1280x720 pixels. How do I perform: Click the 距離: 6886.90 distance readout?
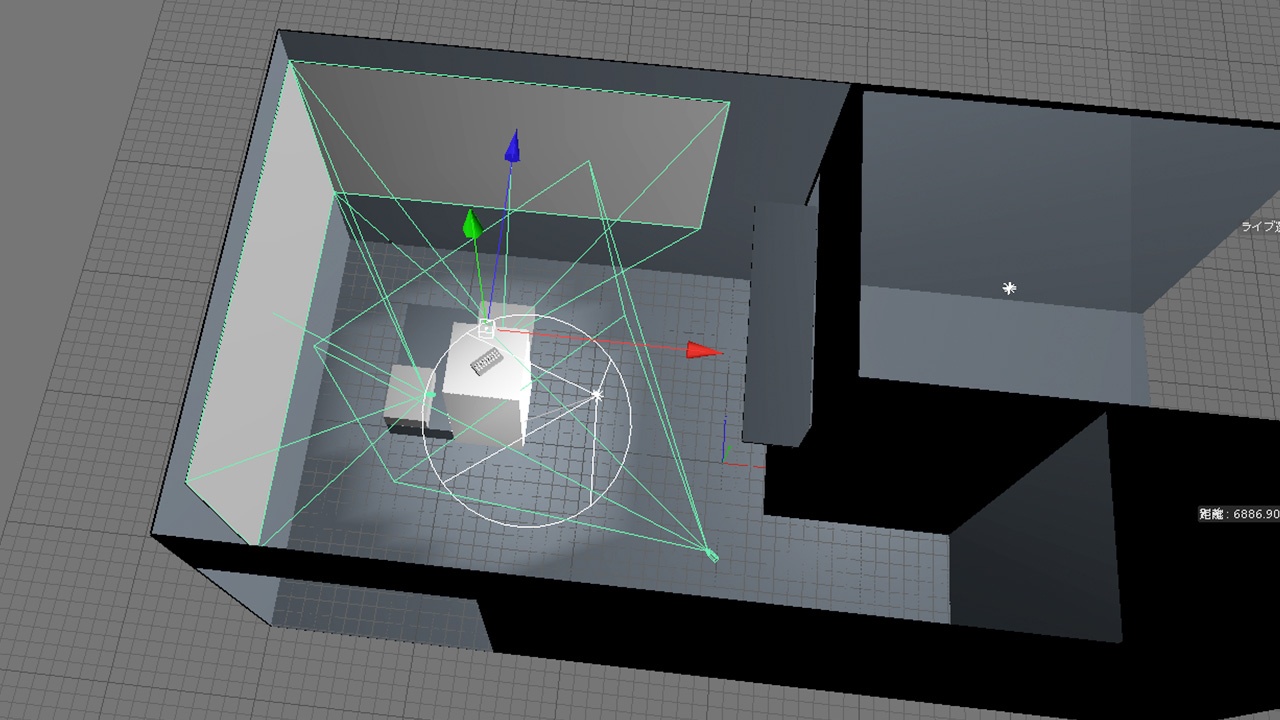(1239, 513)
